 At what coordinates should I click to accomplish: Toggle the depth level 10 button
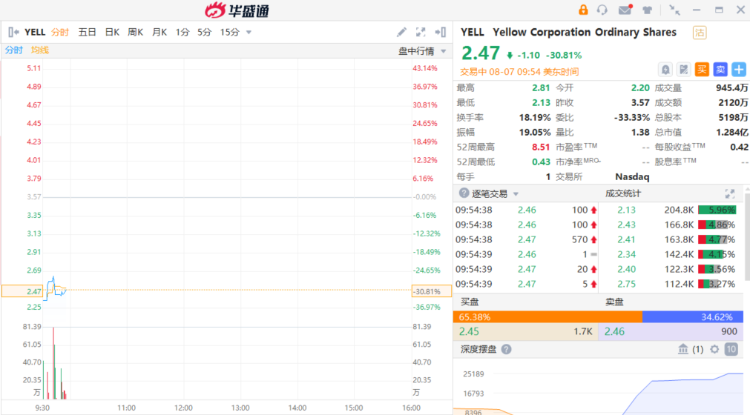pos(732,349)
